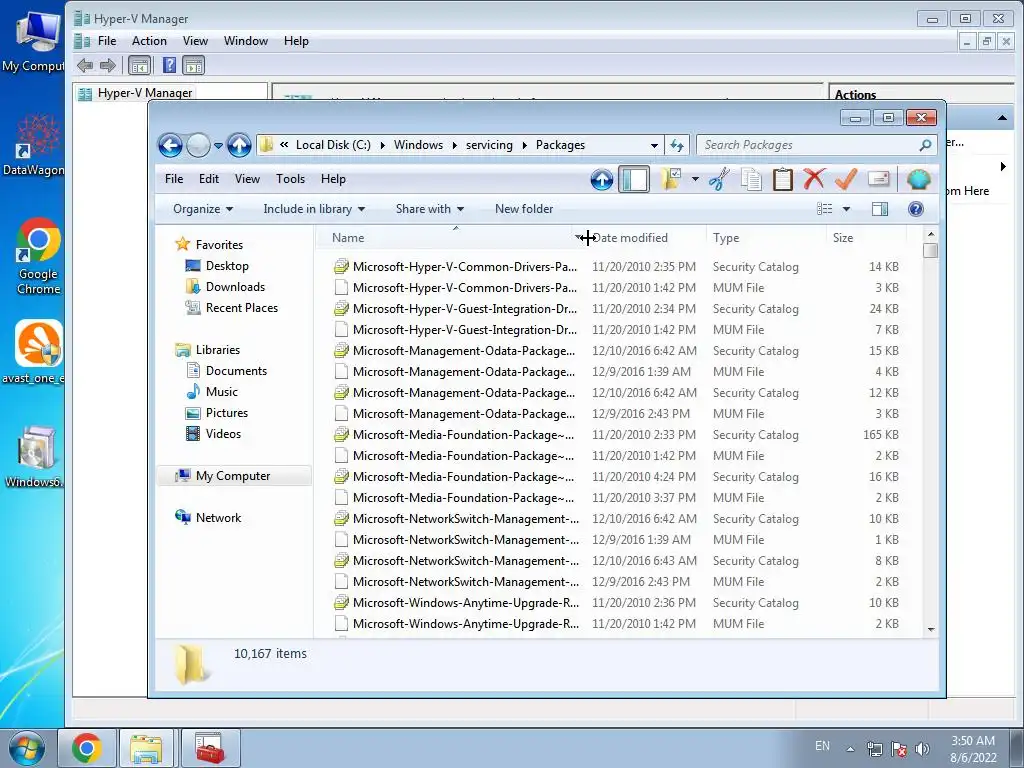
Task: Select Google Chrome desktop icon
Action: pyautogui.click(x=38, y=256)
